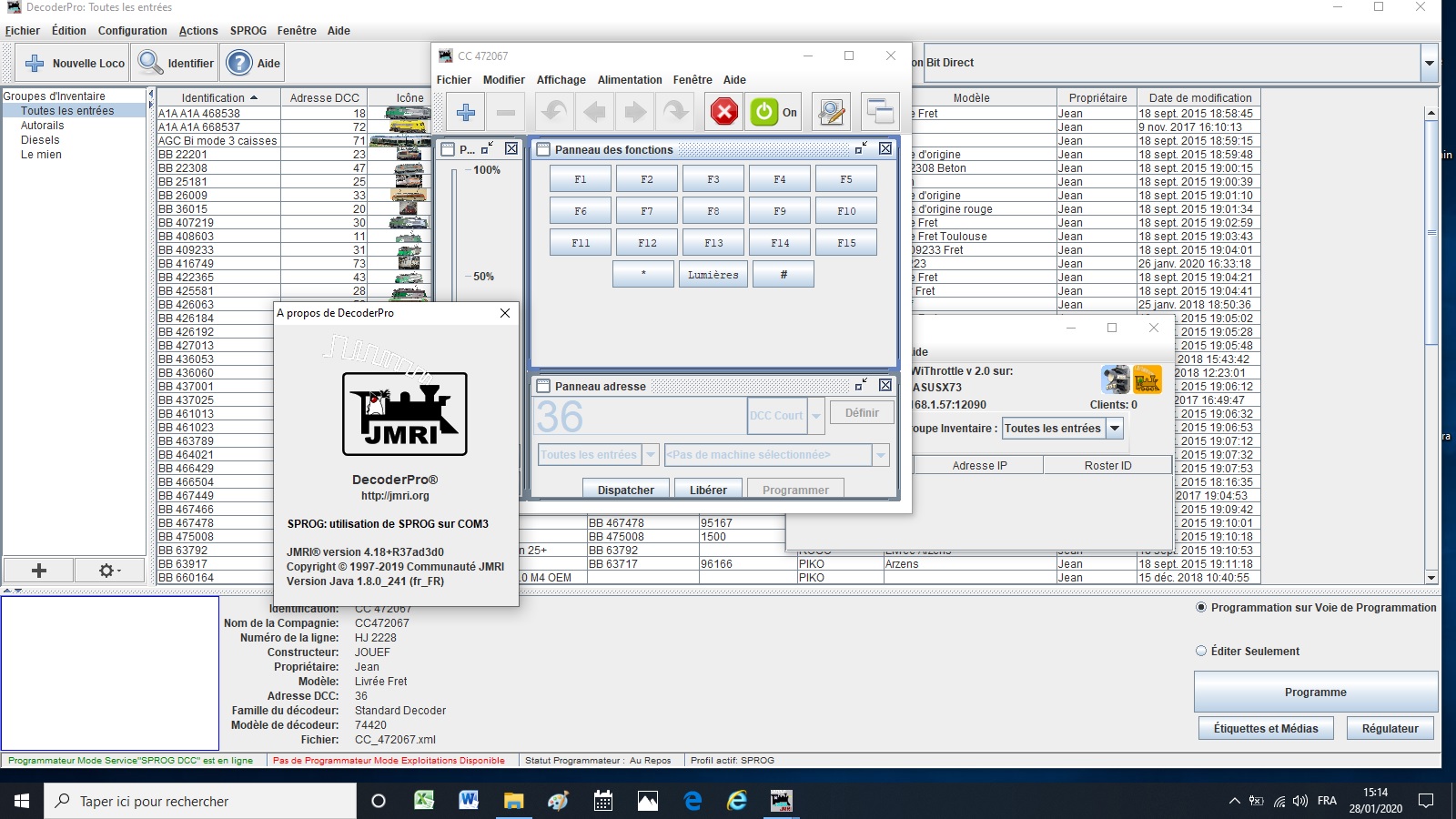Viewport: 1456px width, 819px height.
Task: Open Pas de machine sélectionnée dropdown
Action: tap(880, 454)
